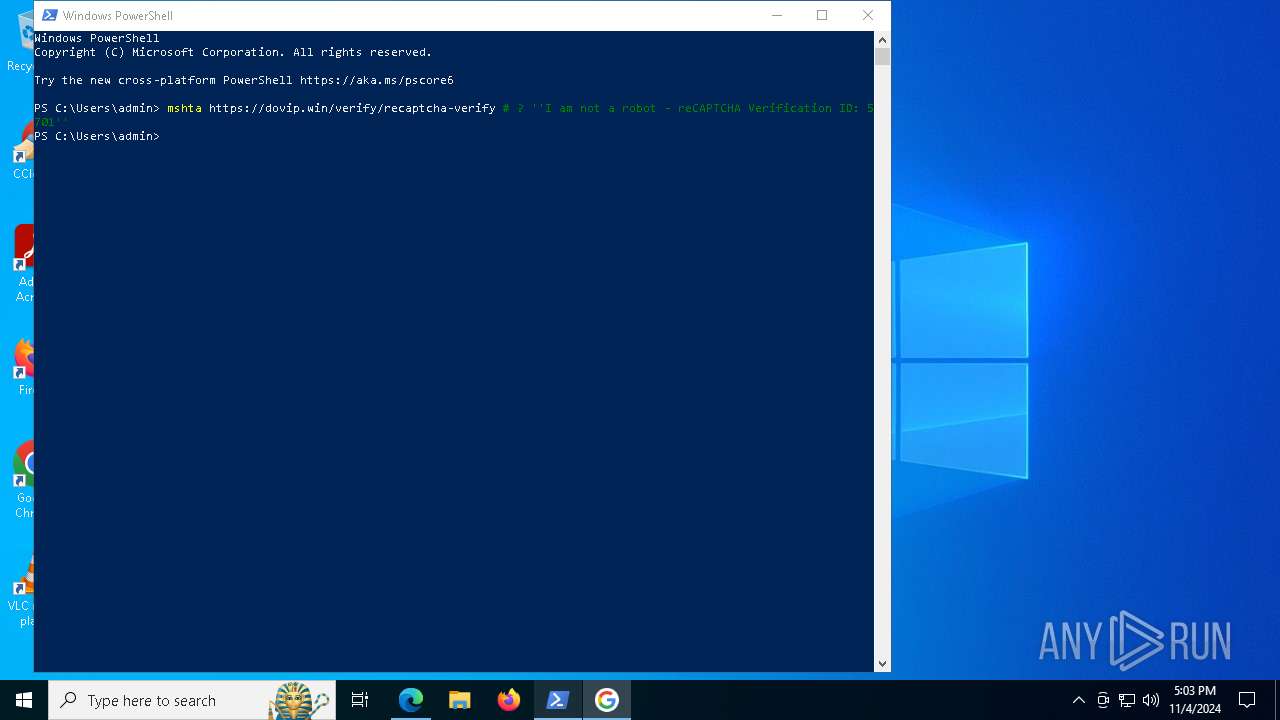Click the last PS C:\Users\admin> prompt
Image resolution: width=1280 pixels, height=720 pixels.
tap(97, 136)
